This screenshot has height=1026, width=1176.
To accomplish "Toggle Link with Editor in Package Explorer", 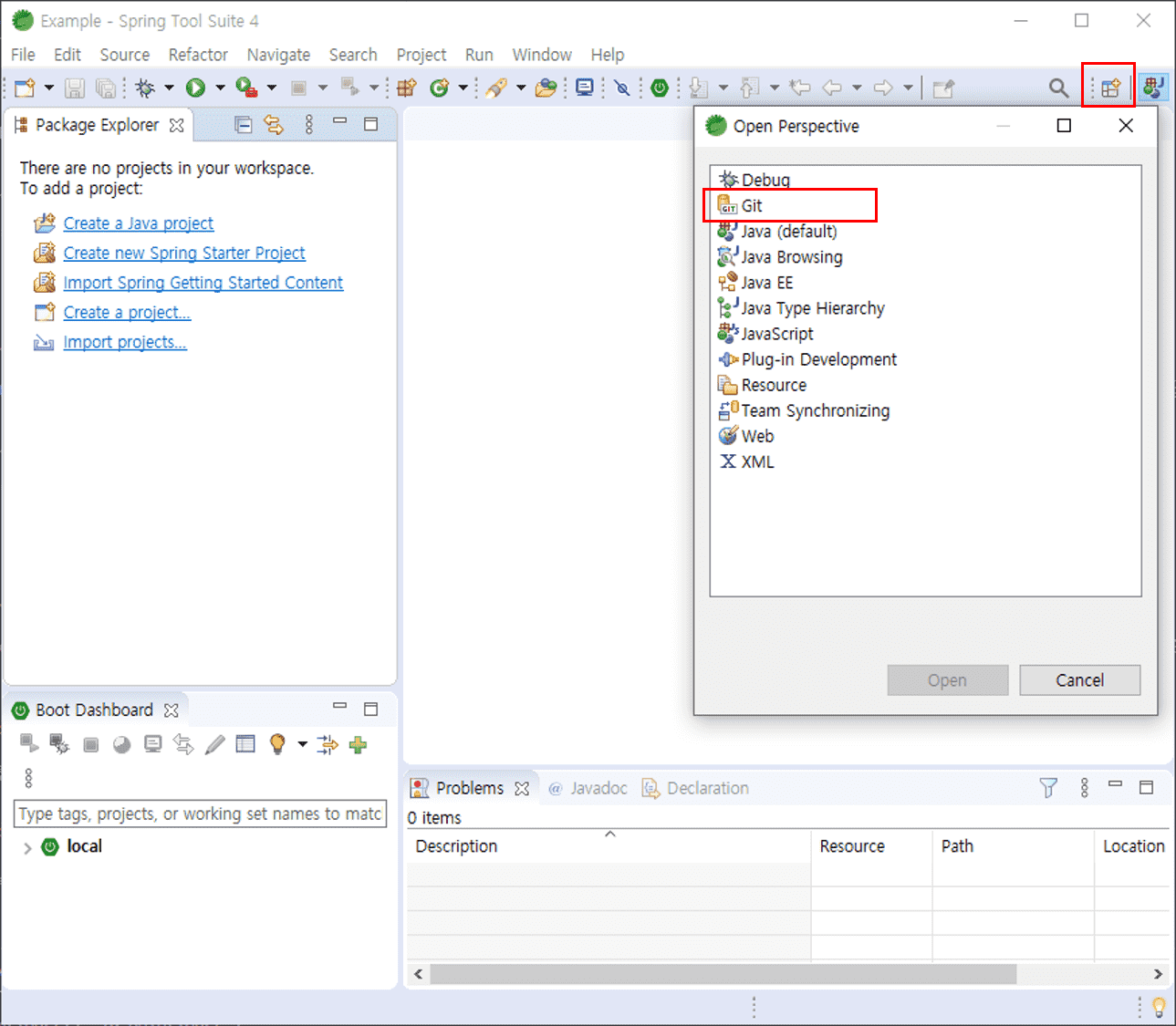I will coord(274,125).
